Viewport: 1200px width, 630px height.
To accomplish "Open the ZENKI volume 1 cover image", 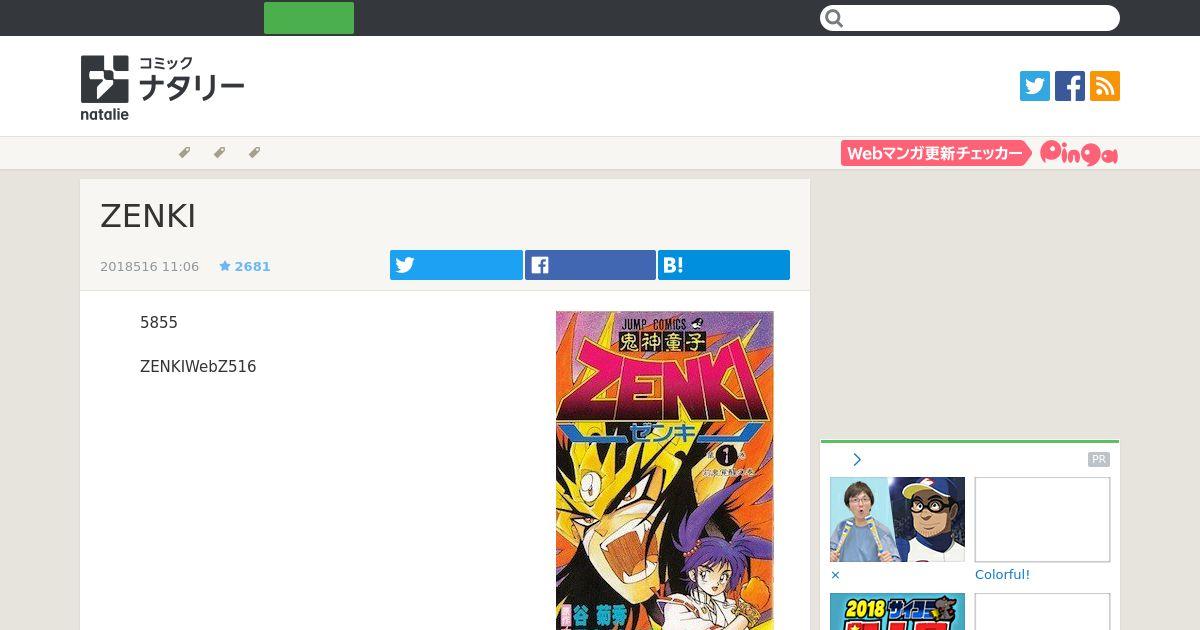I will pos(665,470).
